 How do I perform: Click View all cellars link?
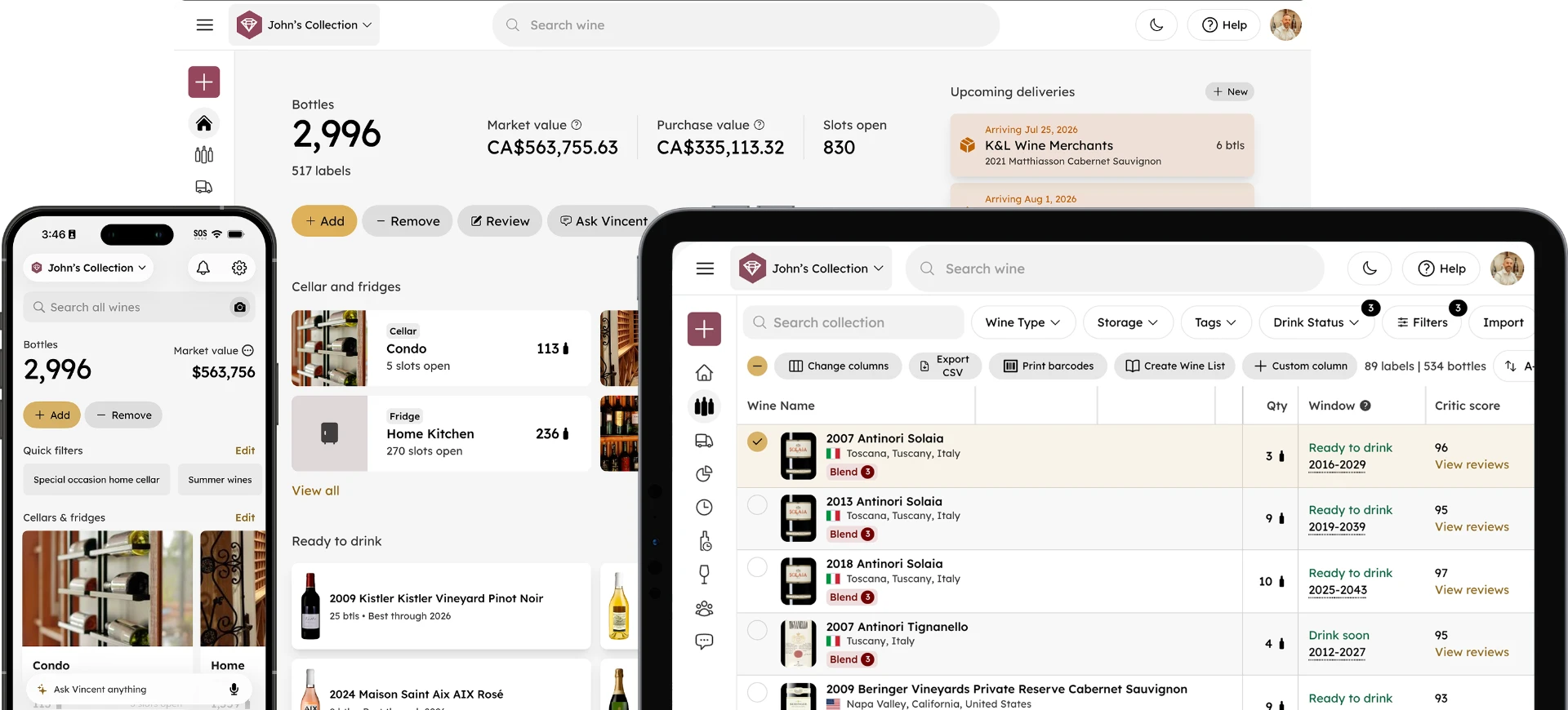[315, 491]
